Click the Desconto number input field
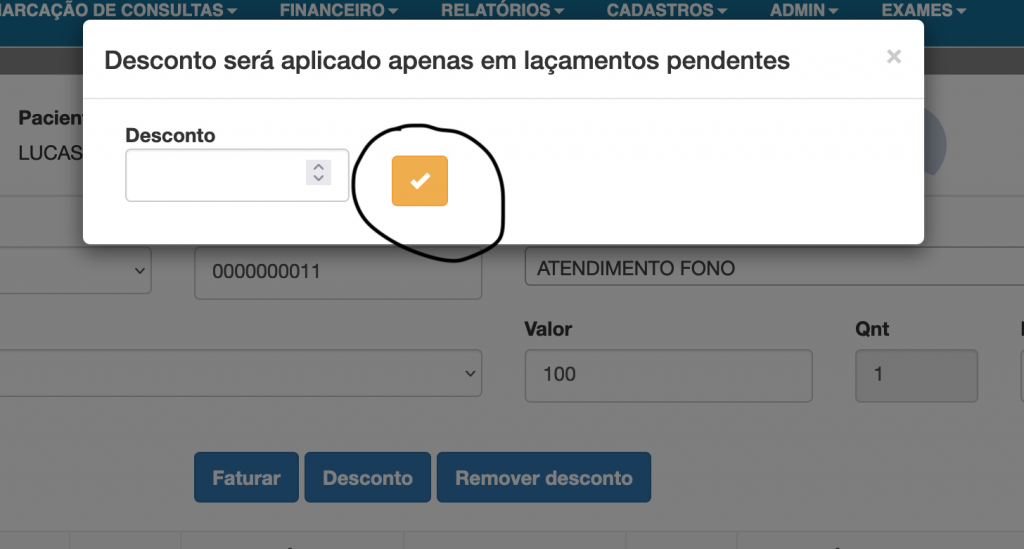This screenshot has height=549, width=1024. (x=215, y=175)
